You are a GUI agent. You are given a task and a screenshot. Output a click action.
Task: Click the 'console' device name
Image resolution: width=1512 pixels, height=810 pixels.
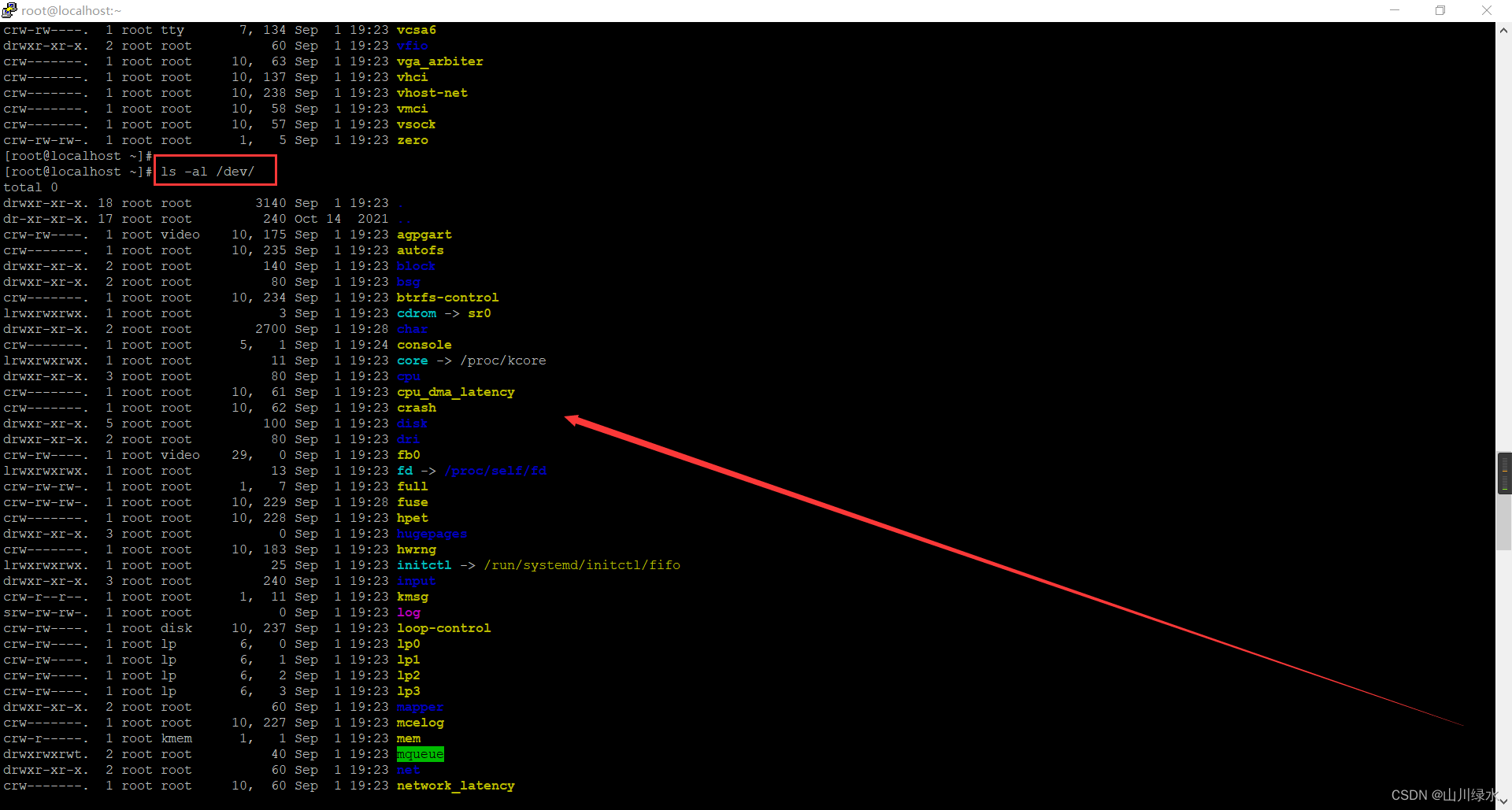click(424, 345)
